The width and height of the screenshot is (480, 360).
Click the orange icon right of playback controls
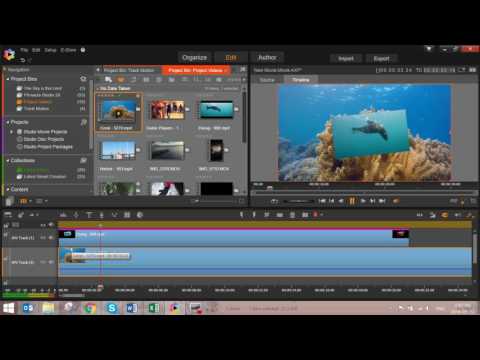pyautogui.click(x=396, y=201)
